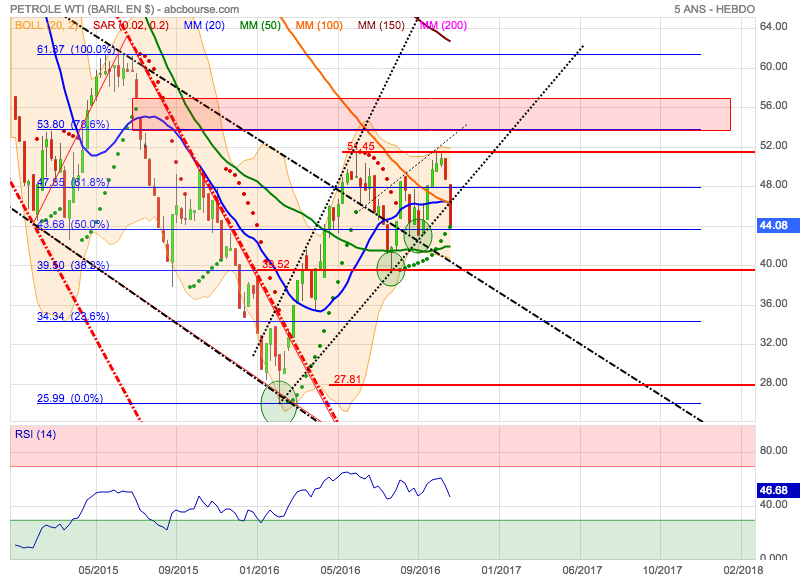Select the "52.00" price axis value
Viewport: 800px width, 580px height.
click(773, 145)
